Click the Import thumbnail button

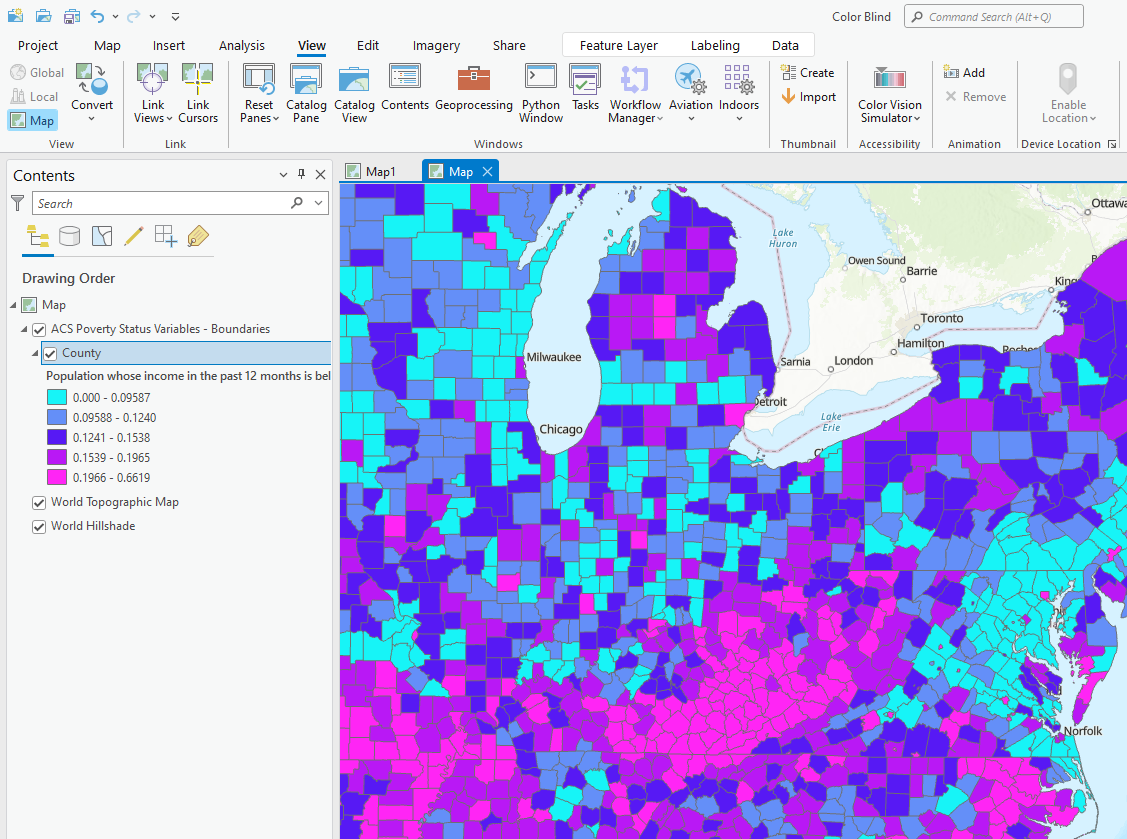point(808,96)
